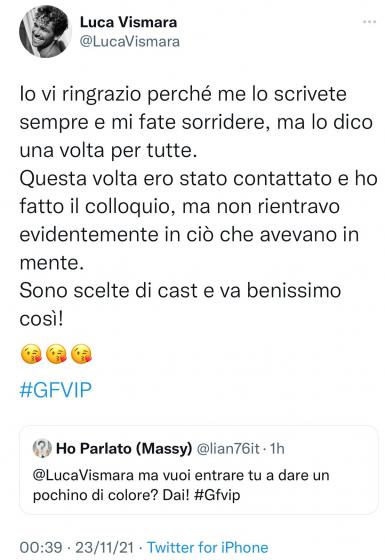Open the tweet's three-dots more options menu
This screenshot has width=385, height=560.
(369, 22)
